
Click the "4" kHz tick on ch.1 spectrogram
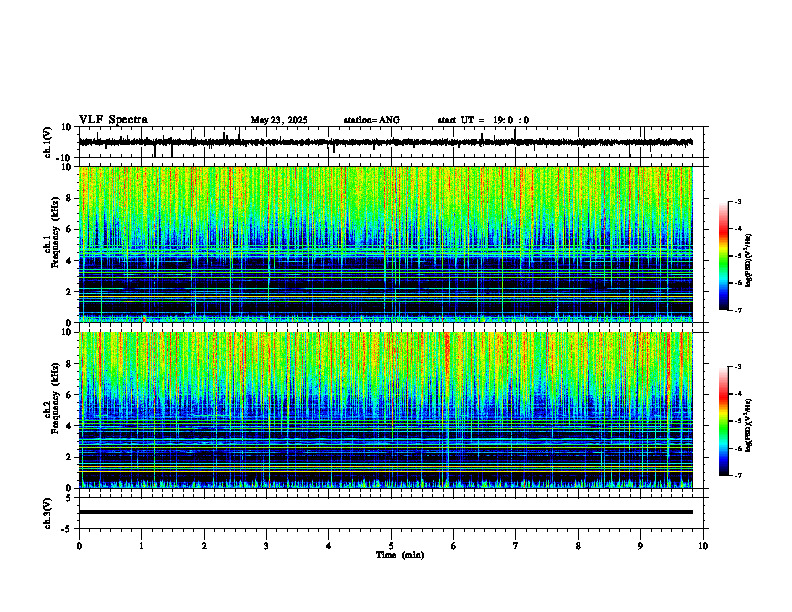coord(69,261)
